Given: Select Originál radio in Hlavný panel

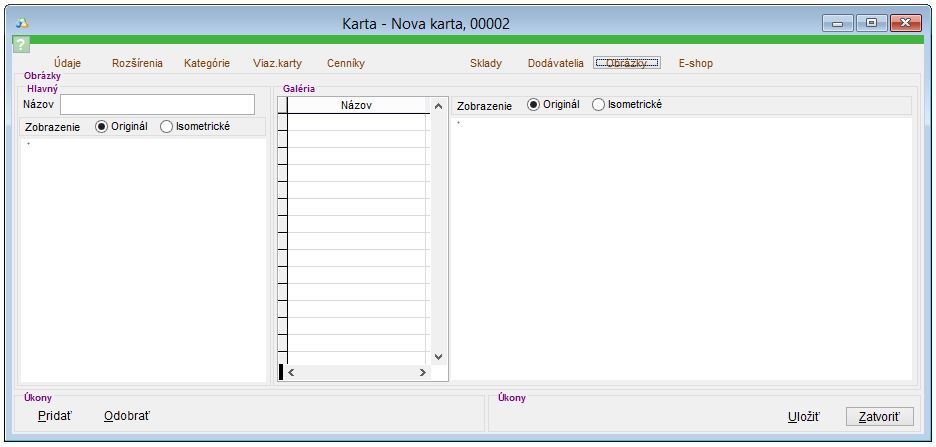Looking at the screenshot, I should 102,127.
